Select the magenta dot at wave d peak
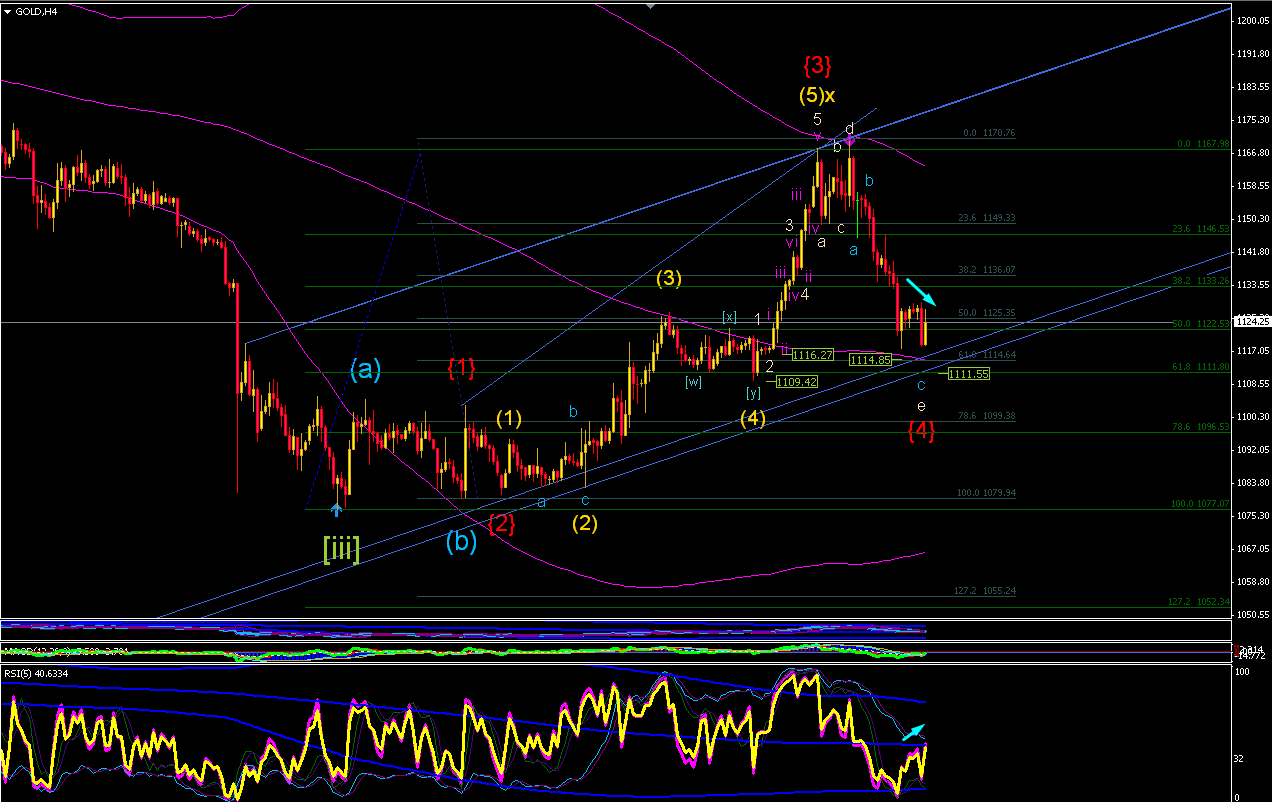Viewport: 1272px width, 802px height. point(850,139)
